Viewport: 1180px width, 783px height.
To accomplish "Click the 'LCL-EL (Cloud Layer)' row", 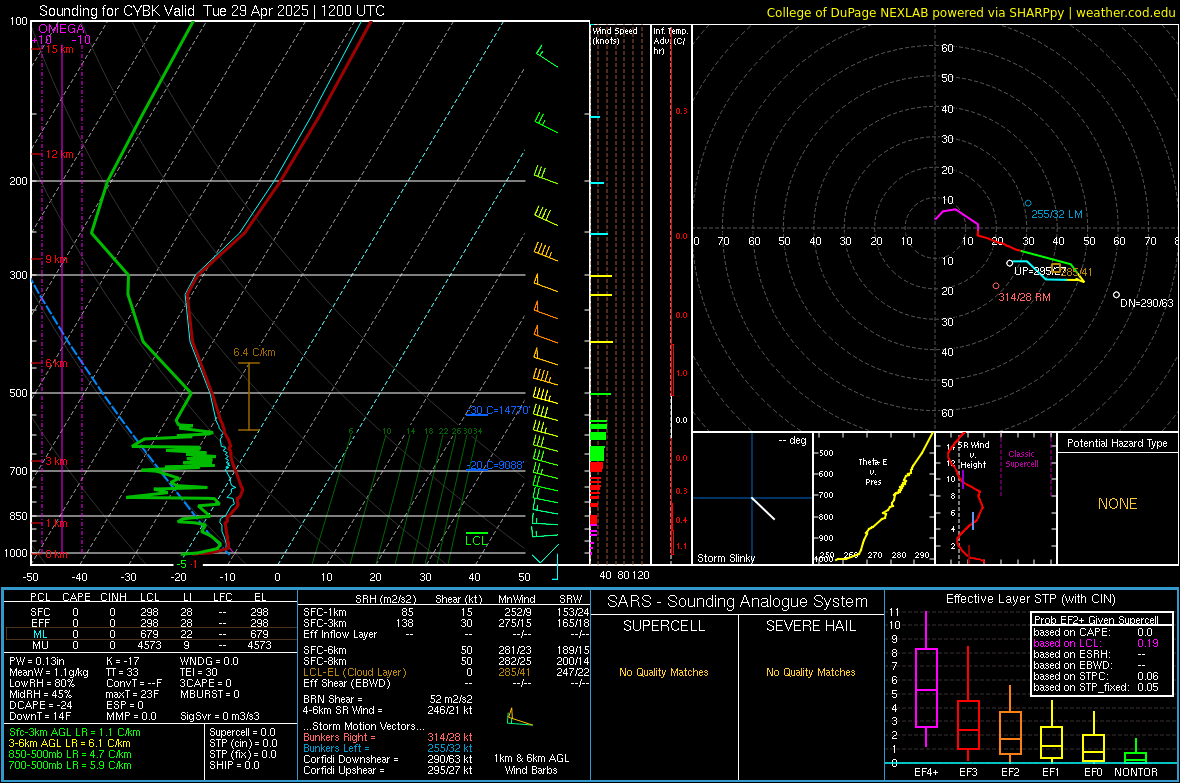I will (446, 672).
